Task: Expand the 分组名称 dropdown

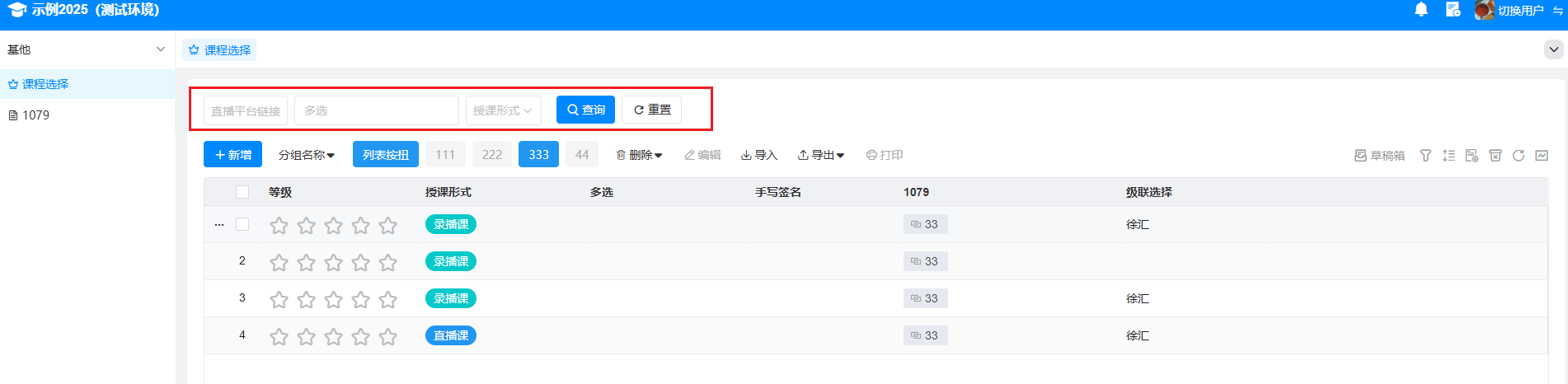Action: tap(306, 155)
